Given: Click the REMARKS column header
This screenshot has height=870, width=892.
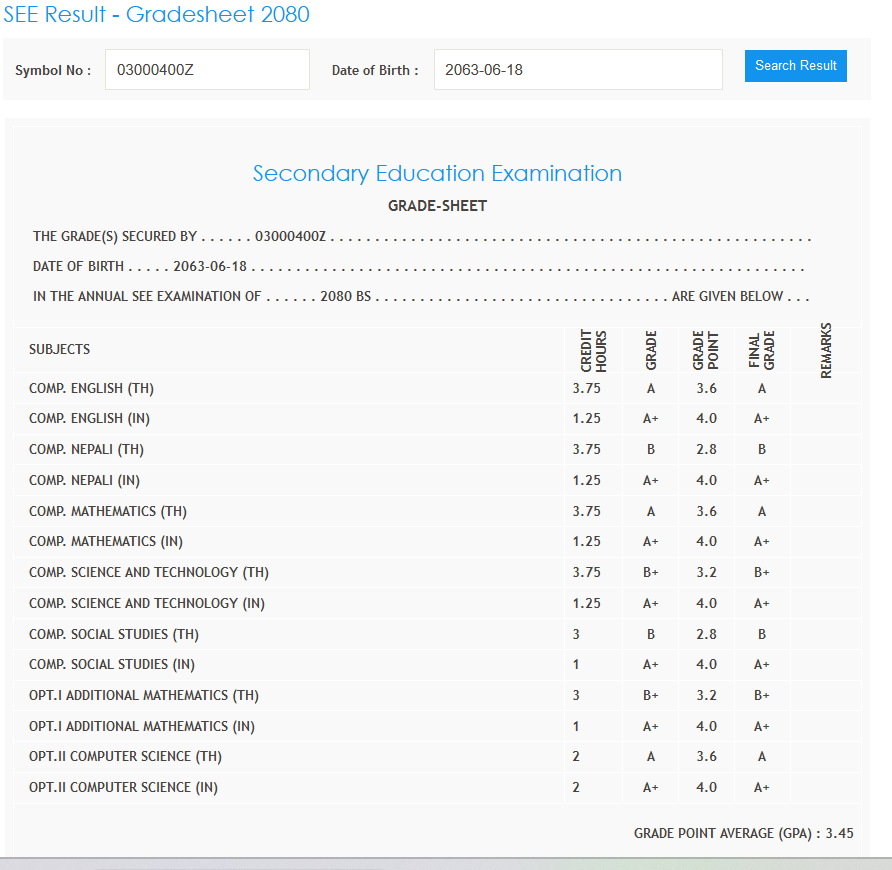Looking at the screenshot, I should click(x=826, y=351).
